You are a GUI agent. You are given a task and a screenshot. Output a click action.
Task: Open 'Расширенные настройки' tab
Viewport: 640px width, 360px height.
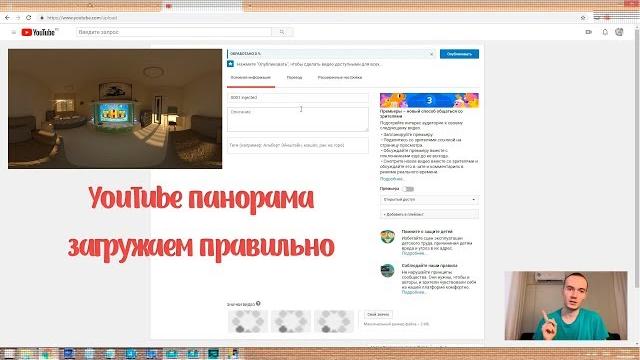point(340,77)
